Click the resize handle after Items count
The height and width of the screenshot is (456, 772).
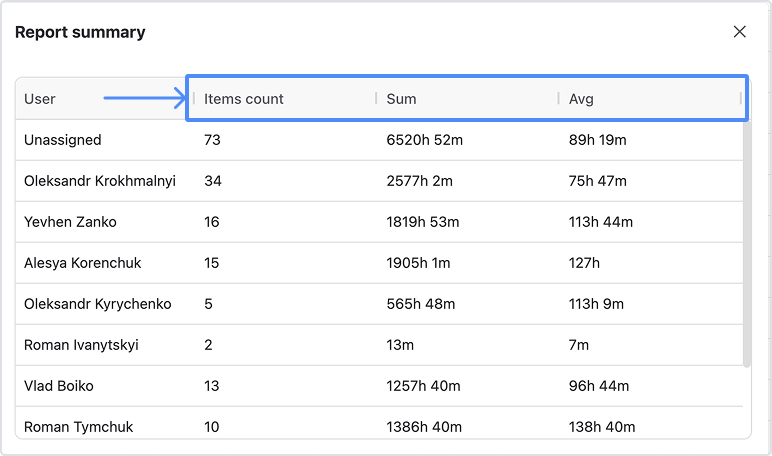[x=376, y=98]
